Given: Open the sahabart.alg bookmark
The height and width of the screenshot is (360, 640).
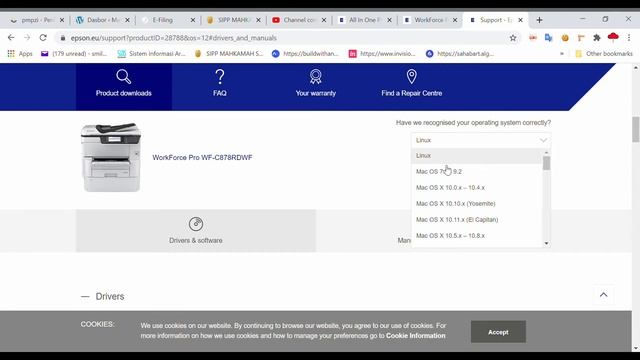Looking at the screenshot, I should click(460, 53).
